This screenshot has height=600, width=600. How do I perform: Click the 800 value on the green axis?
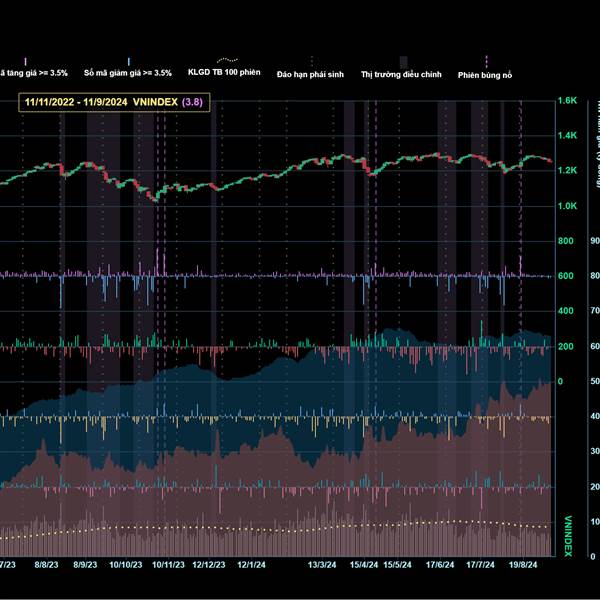[x=566, y=241]
